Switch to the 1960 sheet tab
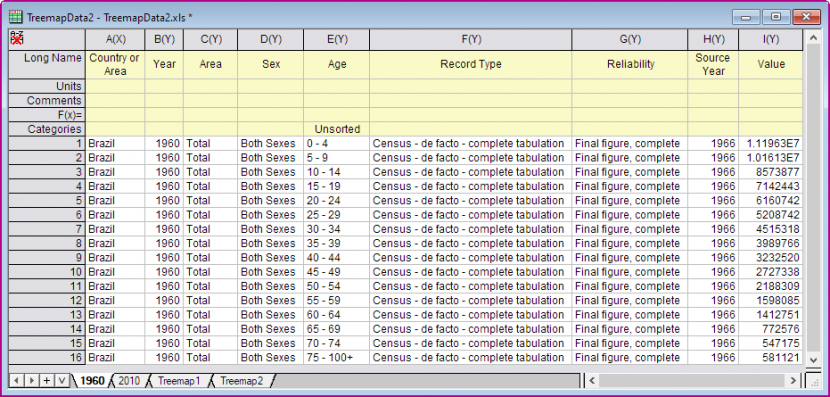 point(93,381)
